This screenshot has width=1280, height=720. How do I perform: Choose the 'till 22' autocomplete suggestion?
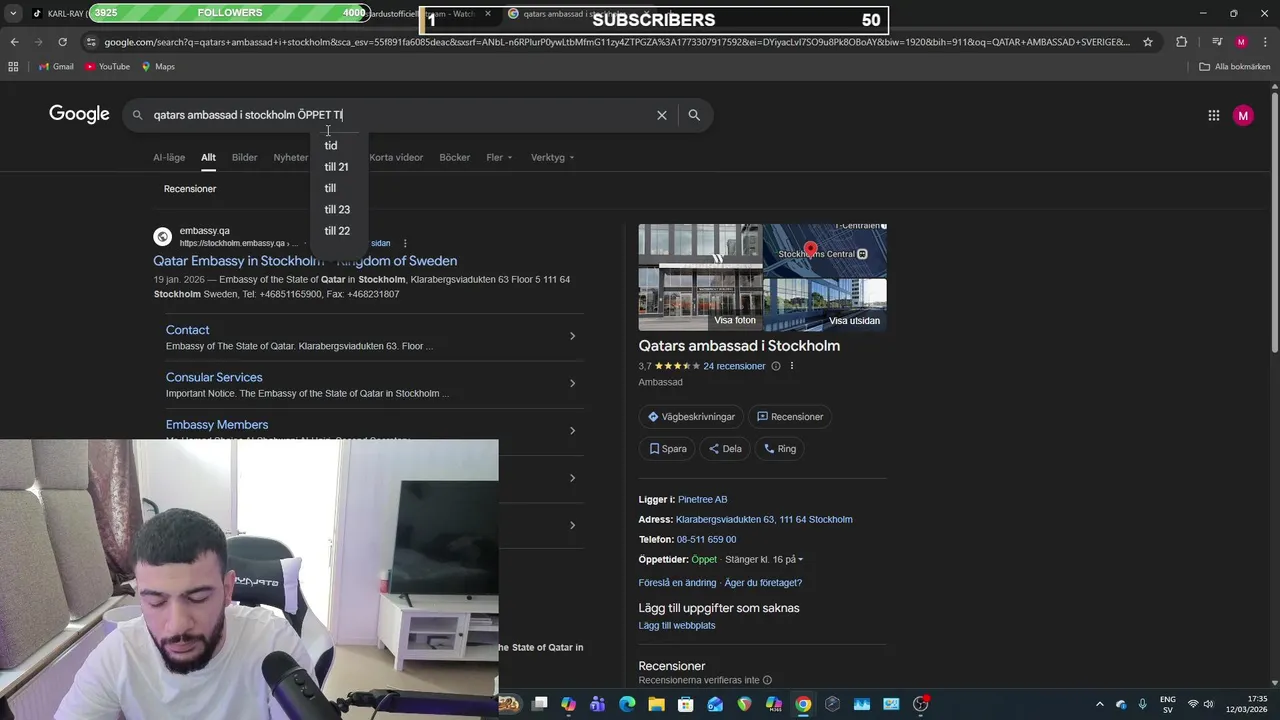point(337,231)
